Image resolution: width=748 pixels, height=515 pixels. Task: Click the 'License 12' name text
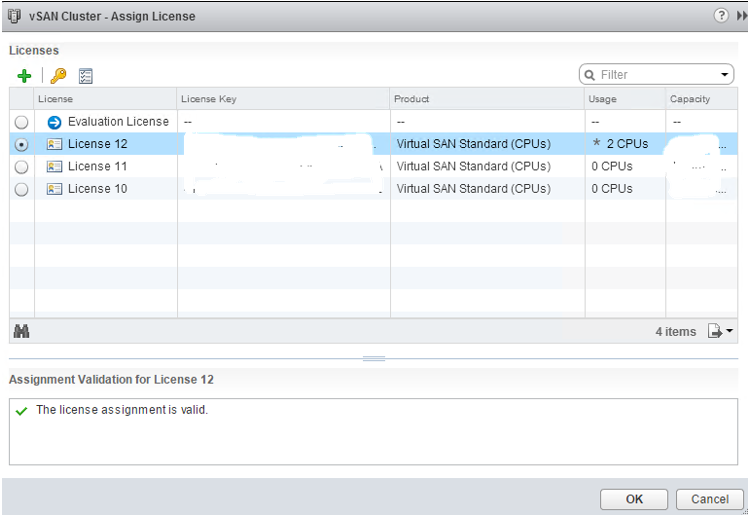pyautogui.click(x=98, y=144)
